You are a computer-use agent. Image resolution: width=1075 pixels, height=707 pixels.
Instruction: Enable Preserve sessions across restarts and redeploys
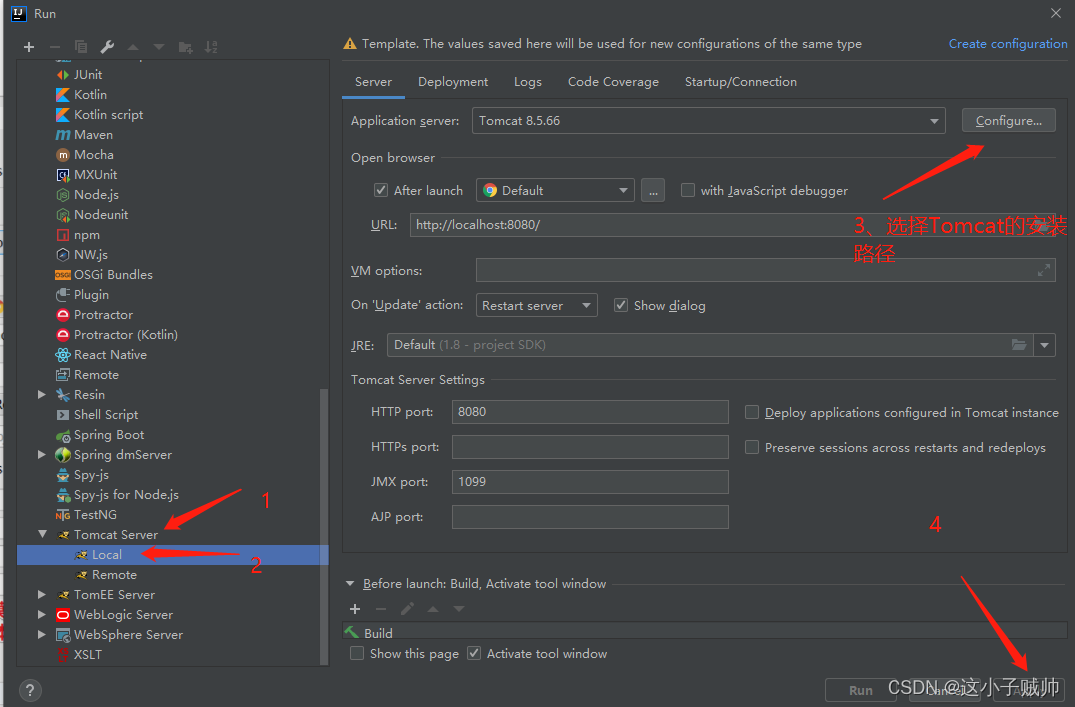click(752, 447)
